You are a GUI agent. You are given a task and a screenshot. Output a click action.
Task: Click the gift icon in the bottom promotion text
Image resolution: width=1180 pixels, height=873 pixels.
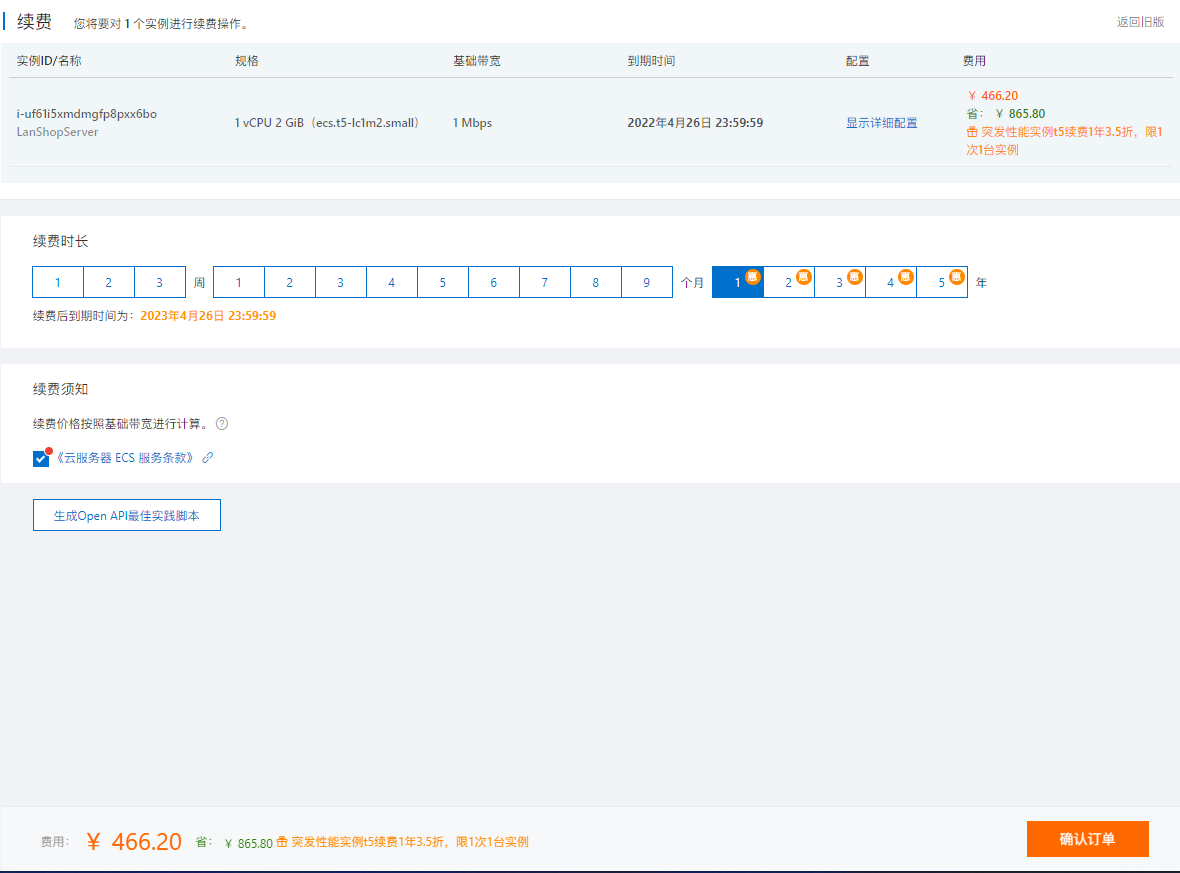tap(282, 843)
